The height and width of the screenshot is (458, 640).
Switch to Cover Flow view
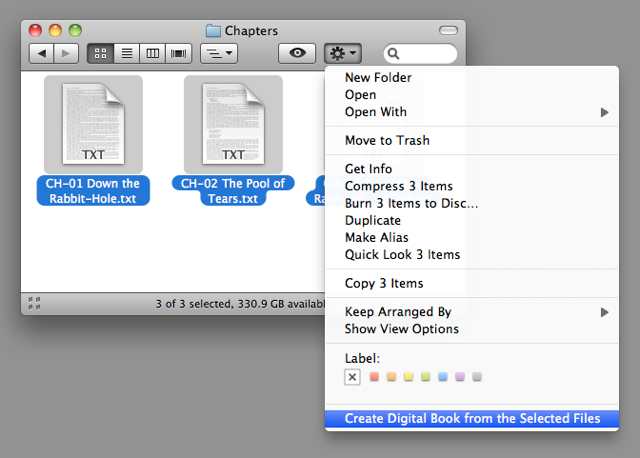pos(179,53)
